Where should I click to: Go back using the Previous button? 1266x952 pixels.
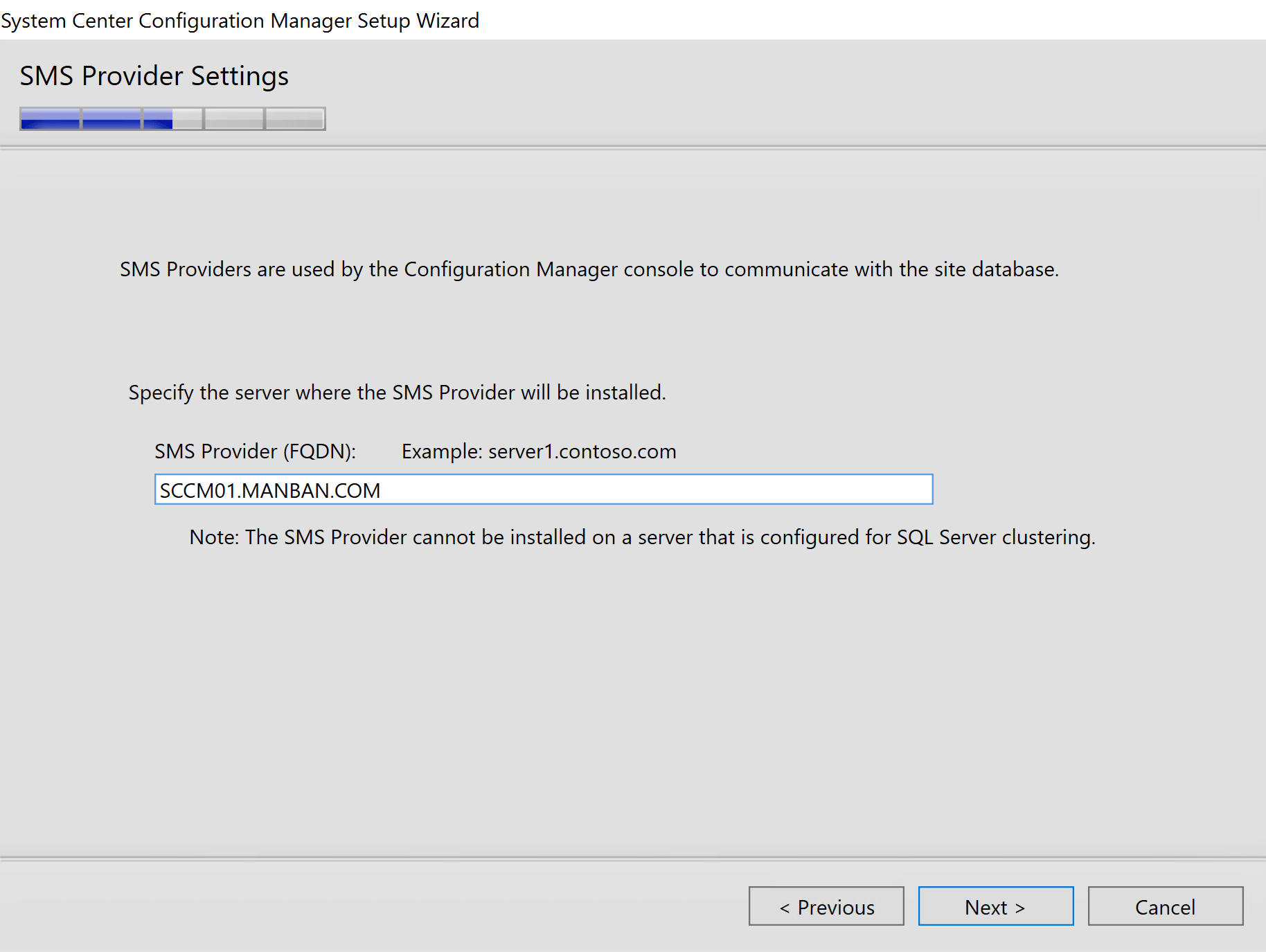tap(826, 906)
